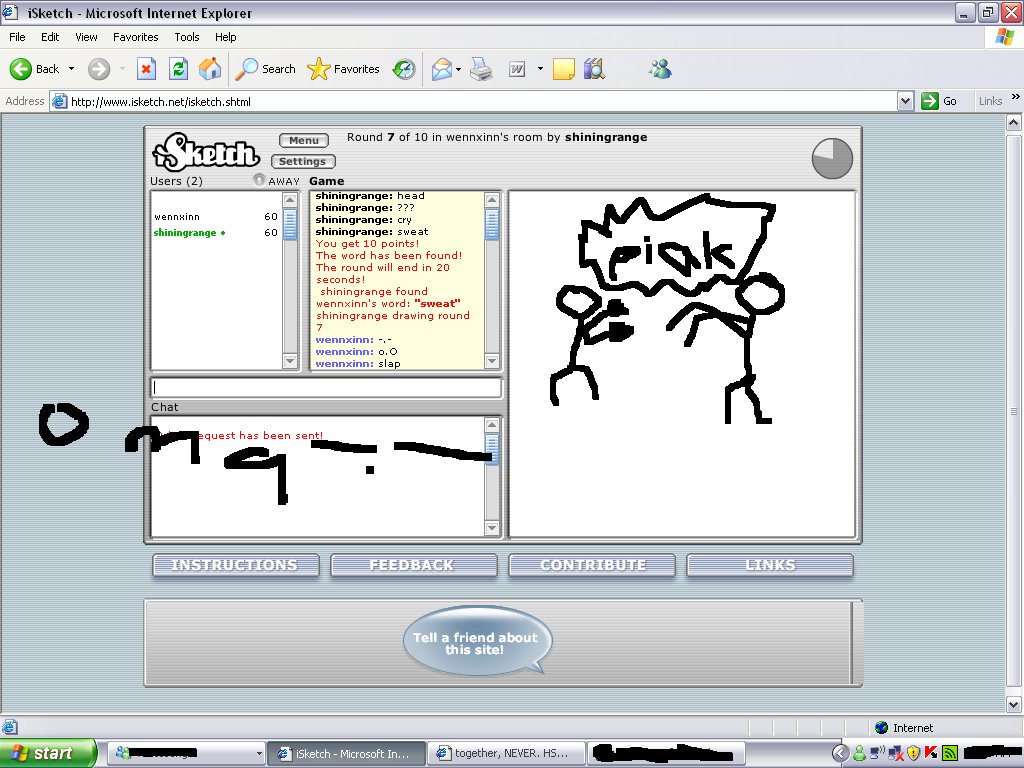Image resolution: width=1024 pixels, height=768 pixels.
Task: Open the Favorites menu in the menu bar
Action: 136,37
